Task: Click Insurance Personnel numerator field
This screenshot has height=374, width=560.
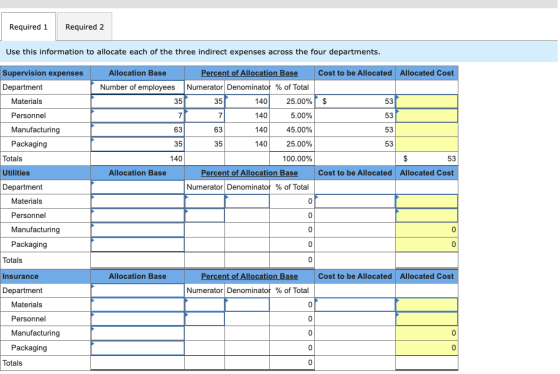Action: pos(205,319)
